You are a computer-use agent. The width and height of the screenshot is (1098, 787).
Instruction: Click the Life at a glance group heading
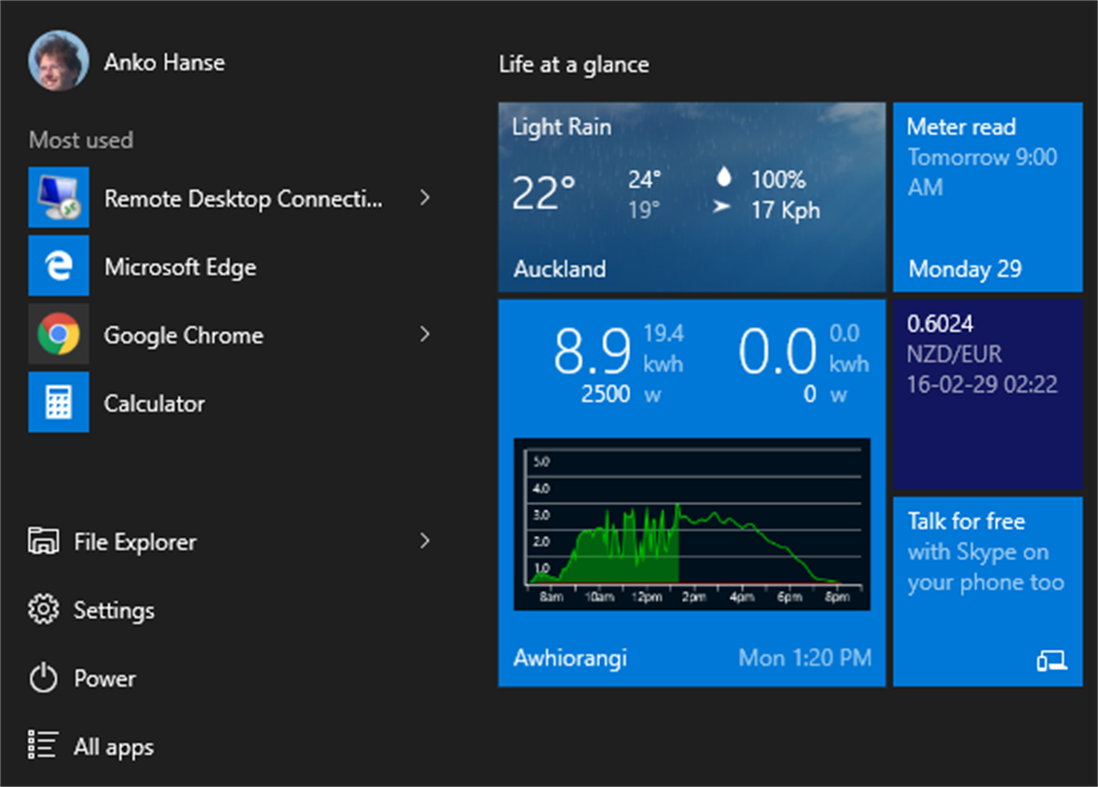click(x=574, y=64)
